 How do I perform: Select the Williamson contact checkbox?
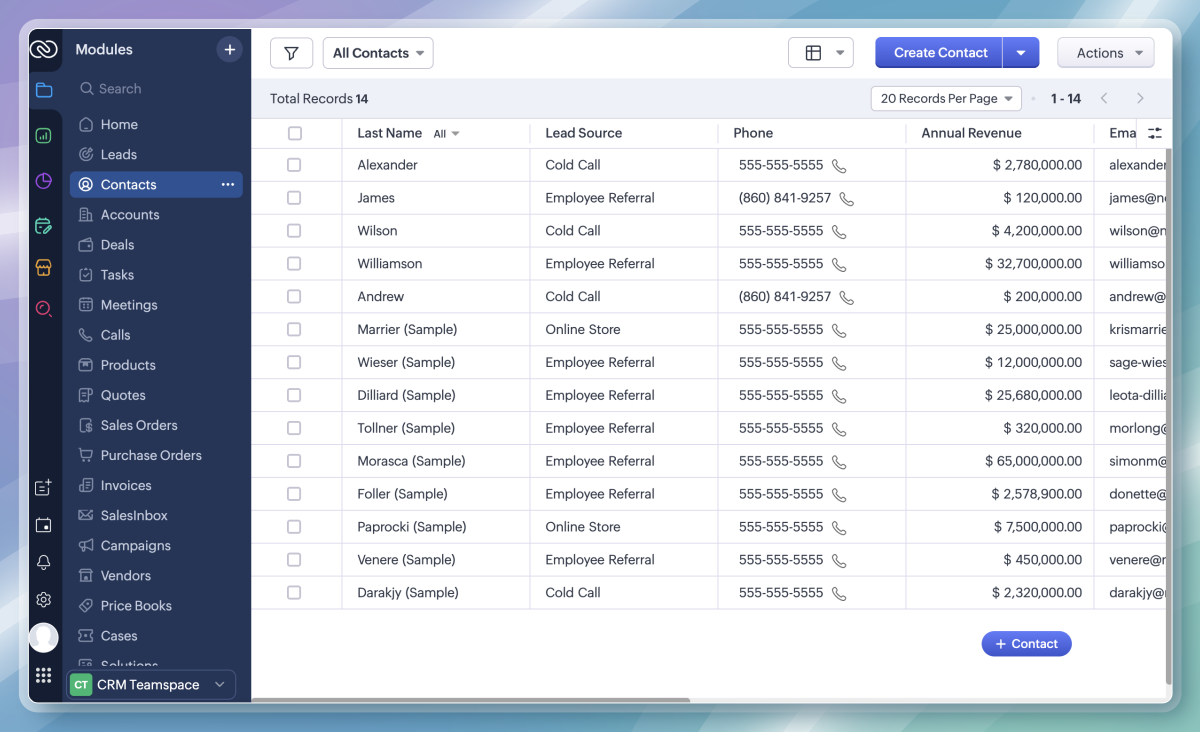coord(294,264)
